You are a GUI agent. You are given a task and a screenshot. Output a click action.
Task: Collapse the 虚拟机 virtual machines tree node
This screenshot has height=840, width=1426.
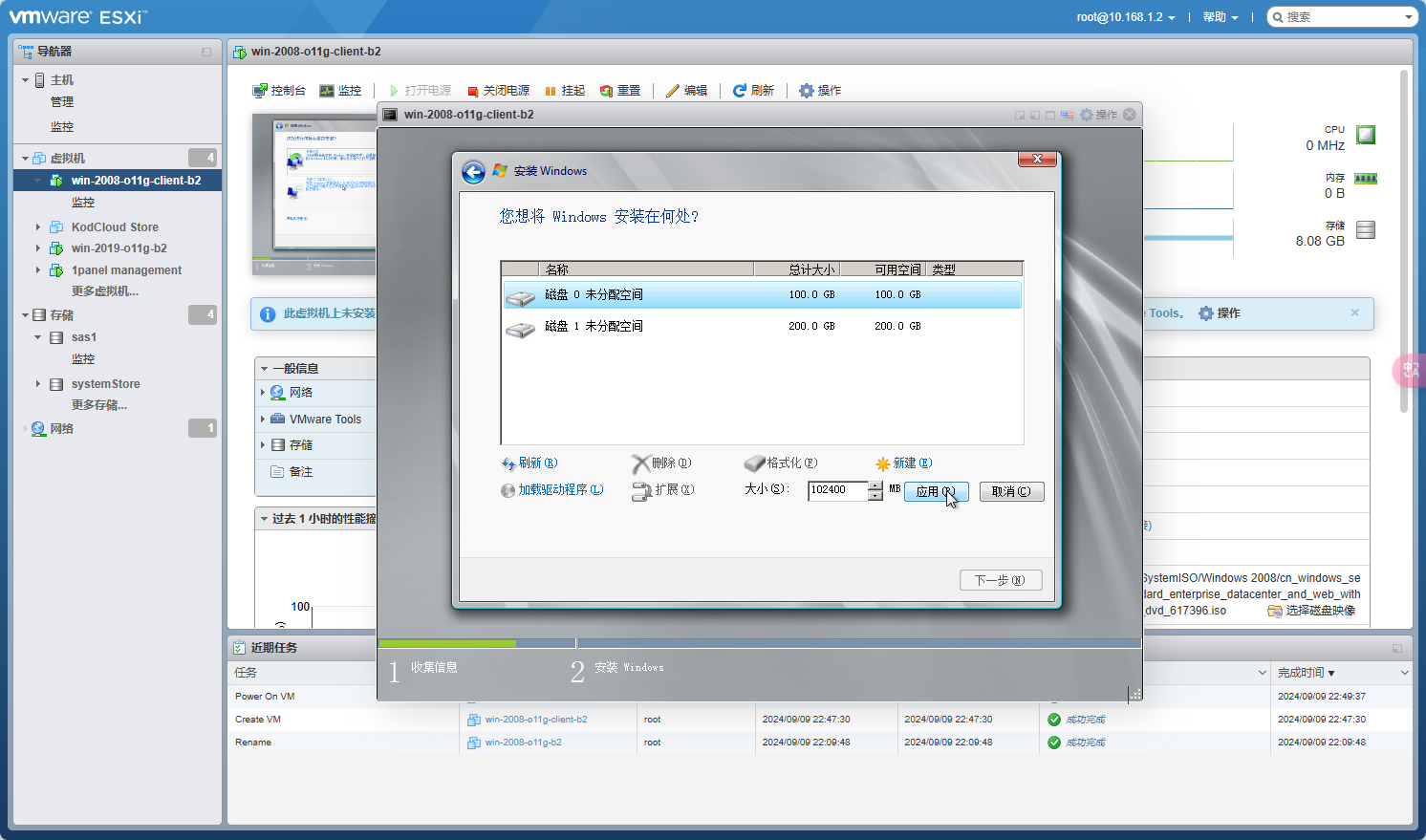[x=26, y=159]
